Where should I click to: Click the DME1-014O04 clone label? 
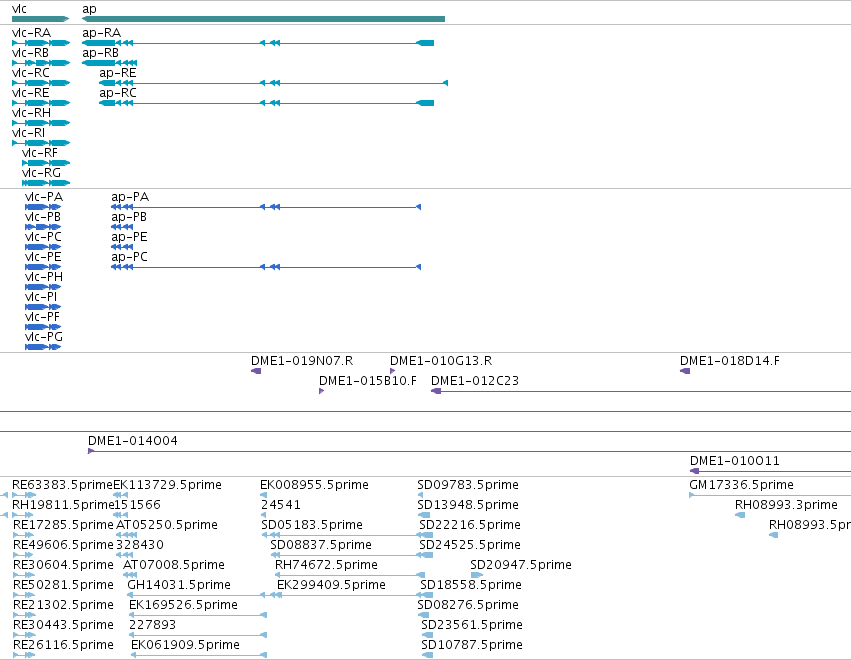133,441
